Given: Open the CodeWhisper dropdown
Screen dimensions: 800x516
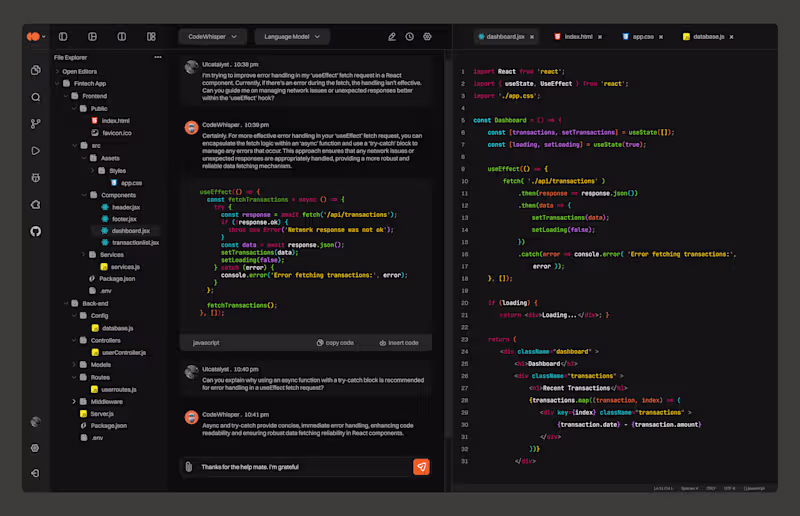Looking at the screenshot, I should click(212, 37).
